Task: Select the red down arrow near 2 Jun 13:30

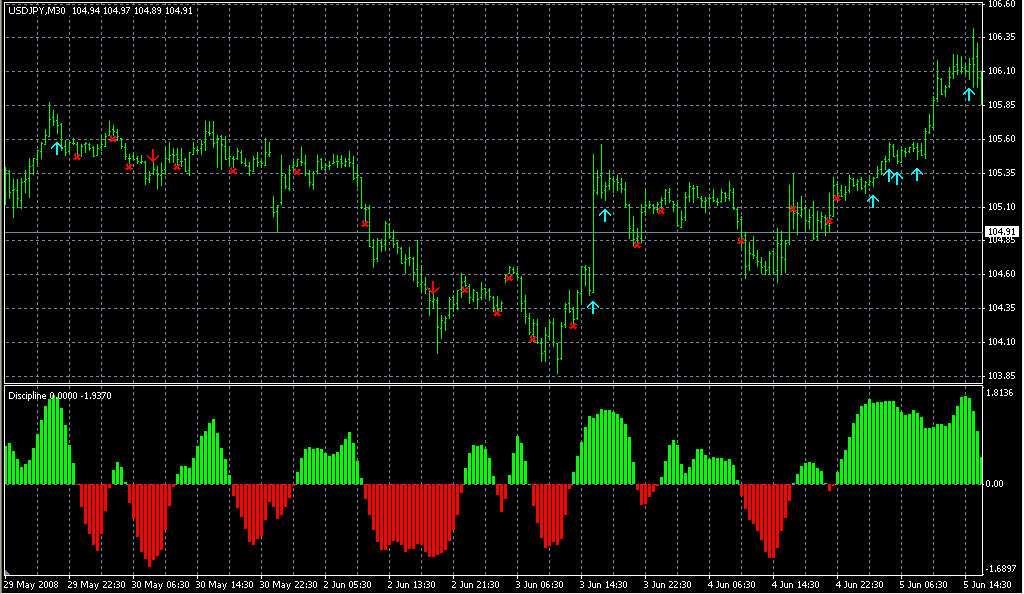Action: click(433, 289)
